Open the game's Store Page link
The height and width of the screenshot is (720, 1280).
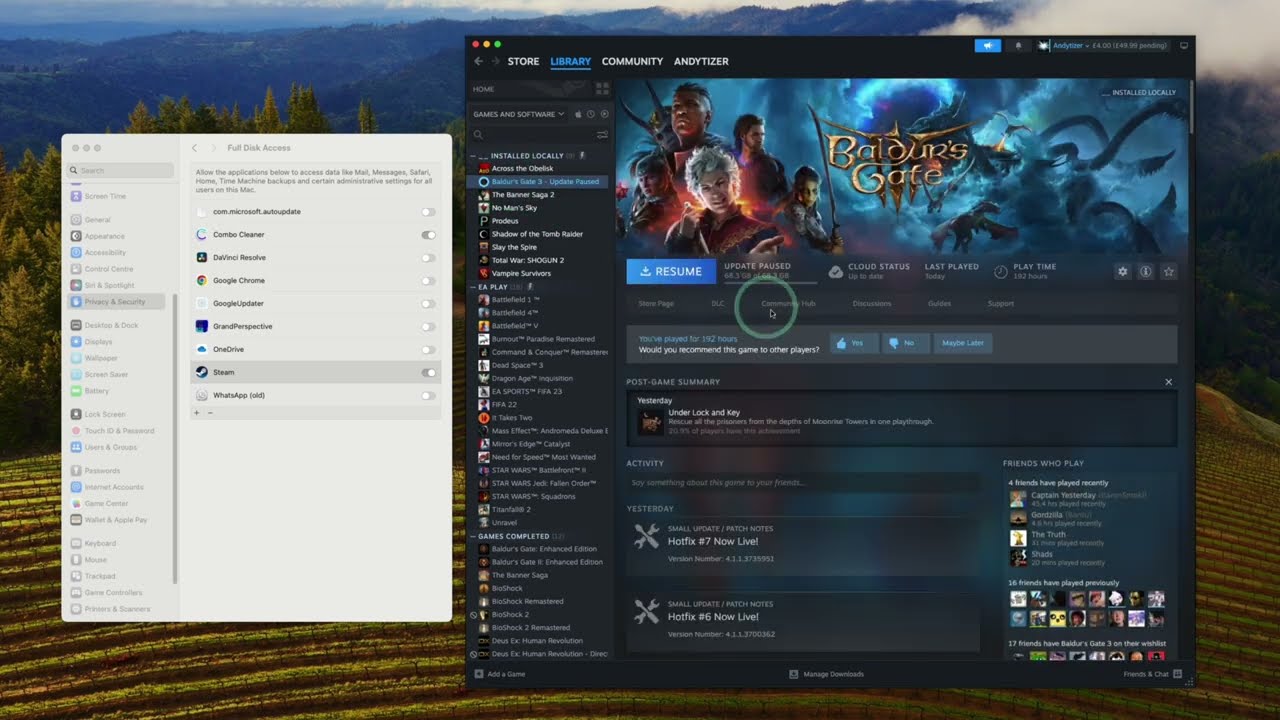click(x=656, y=303)
